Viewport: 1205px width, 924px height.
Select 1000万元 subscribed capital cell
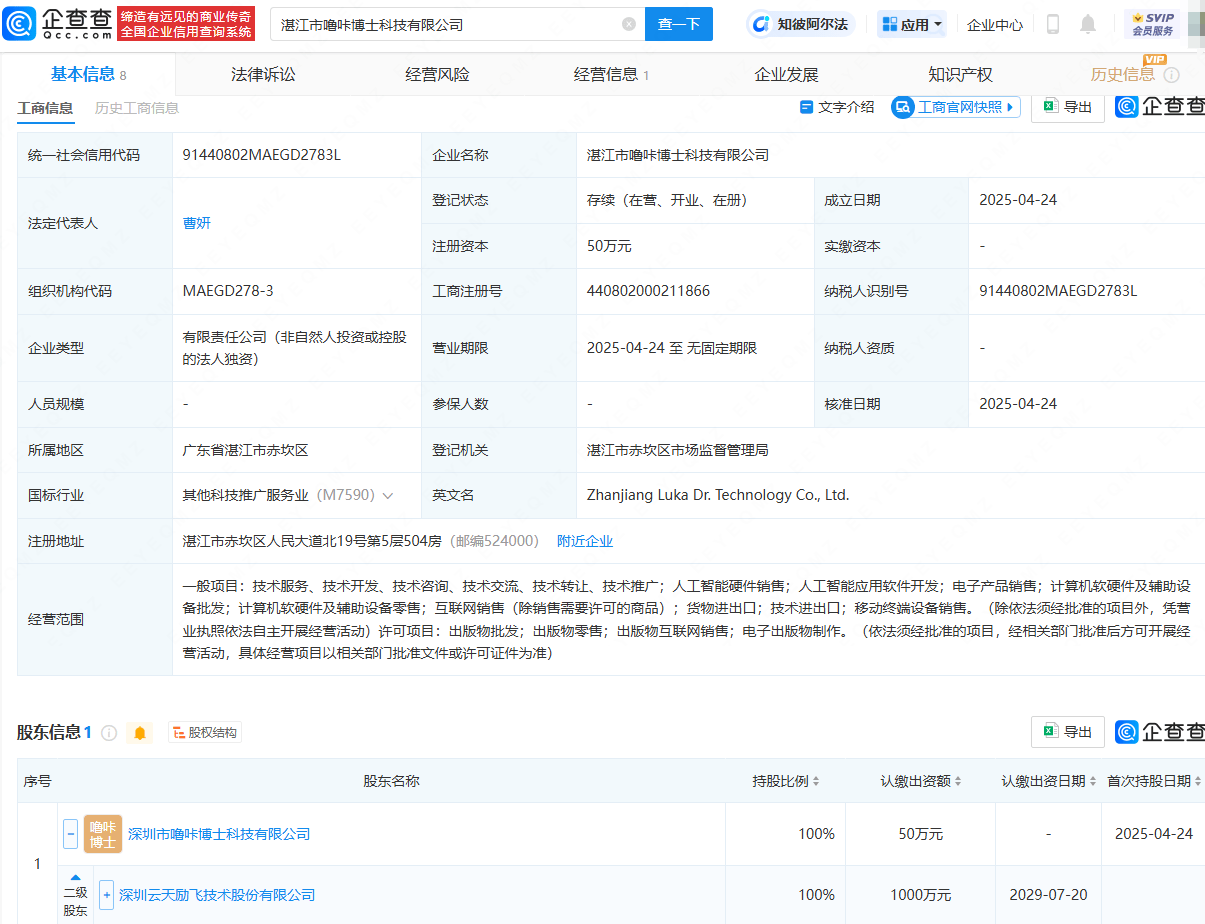point(921,895)
